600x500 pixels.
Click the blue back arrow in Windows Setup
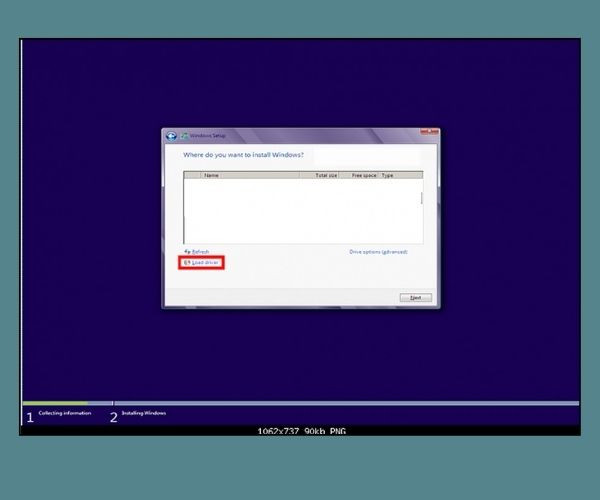[x=171, y=136]
